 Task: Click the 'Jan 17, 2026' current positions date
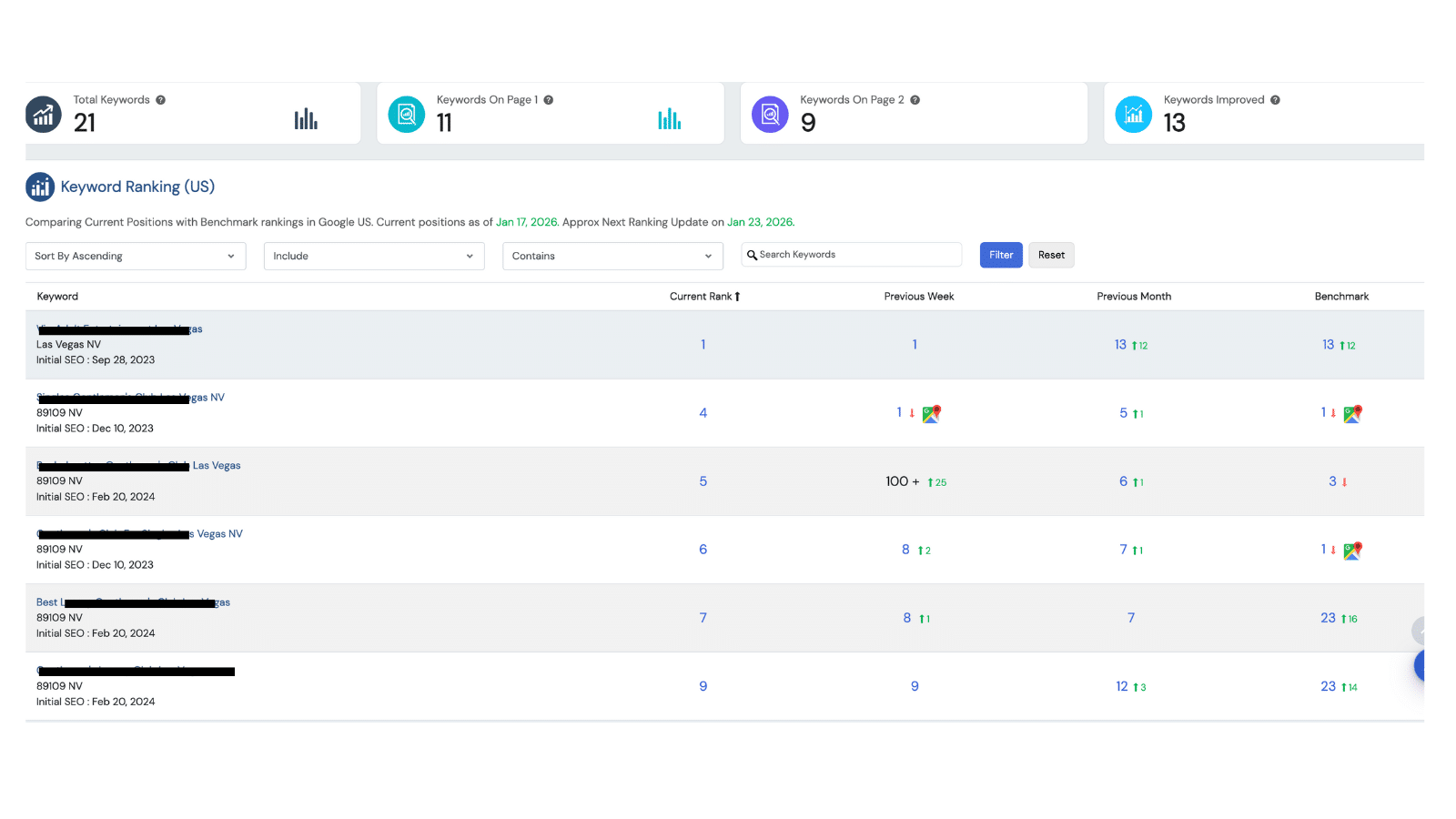point(526,222)
